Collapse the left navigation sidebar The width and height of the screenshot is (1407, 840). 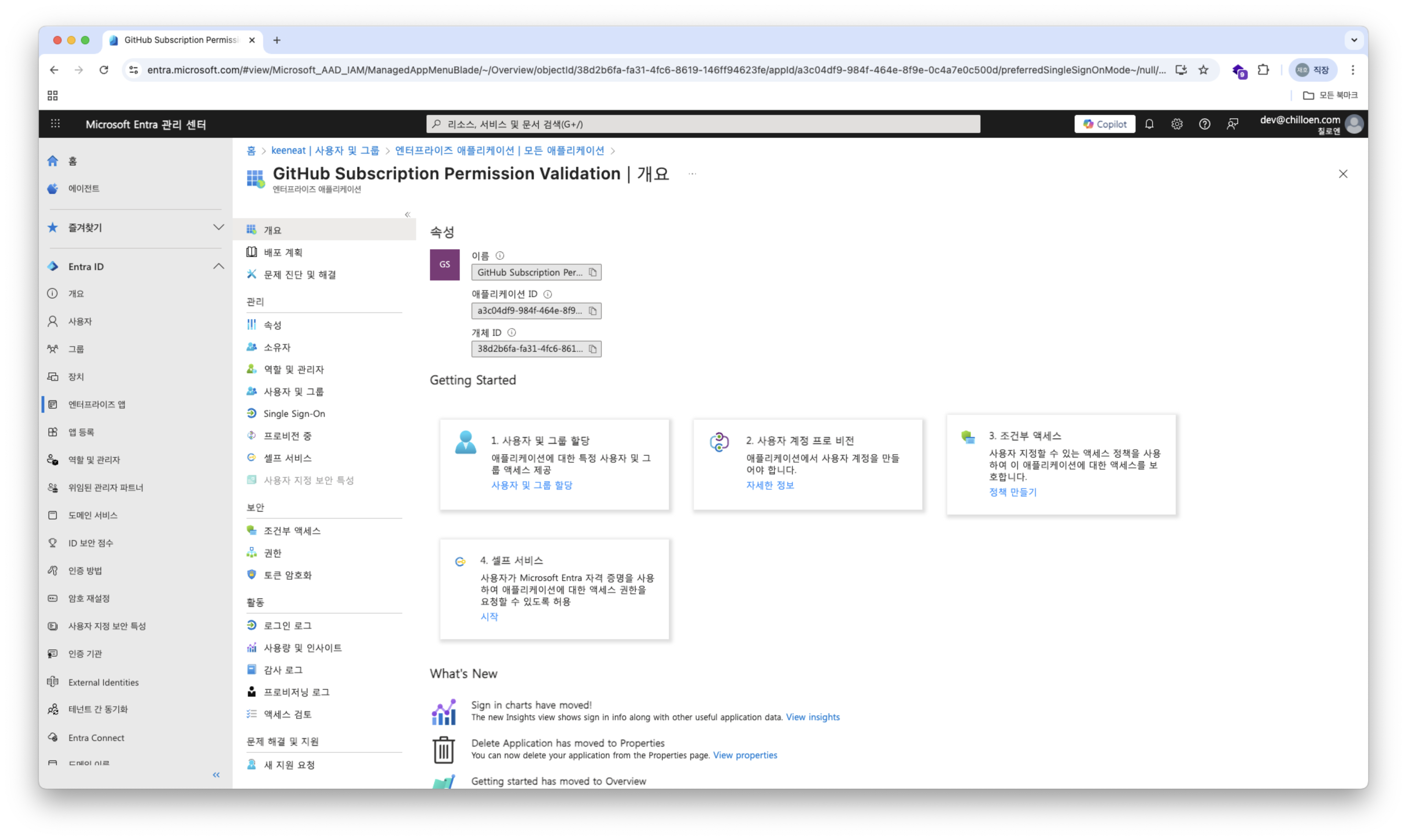pyautogui.click(x=216, y=775)
